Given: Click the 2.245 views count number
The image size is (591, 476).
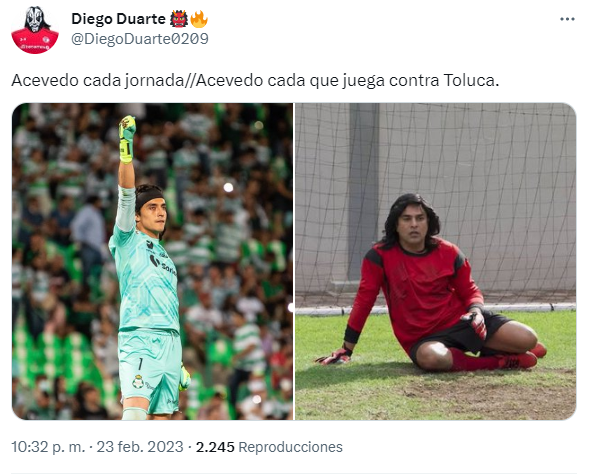Looking at the screenshot, I should coord(215,447).
